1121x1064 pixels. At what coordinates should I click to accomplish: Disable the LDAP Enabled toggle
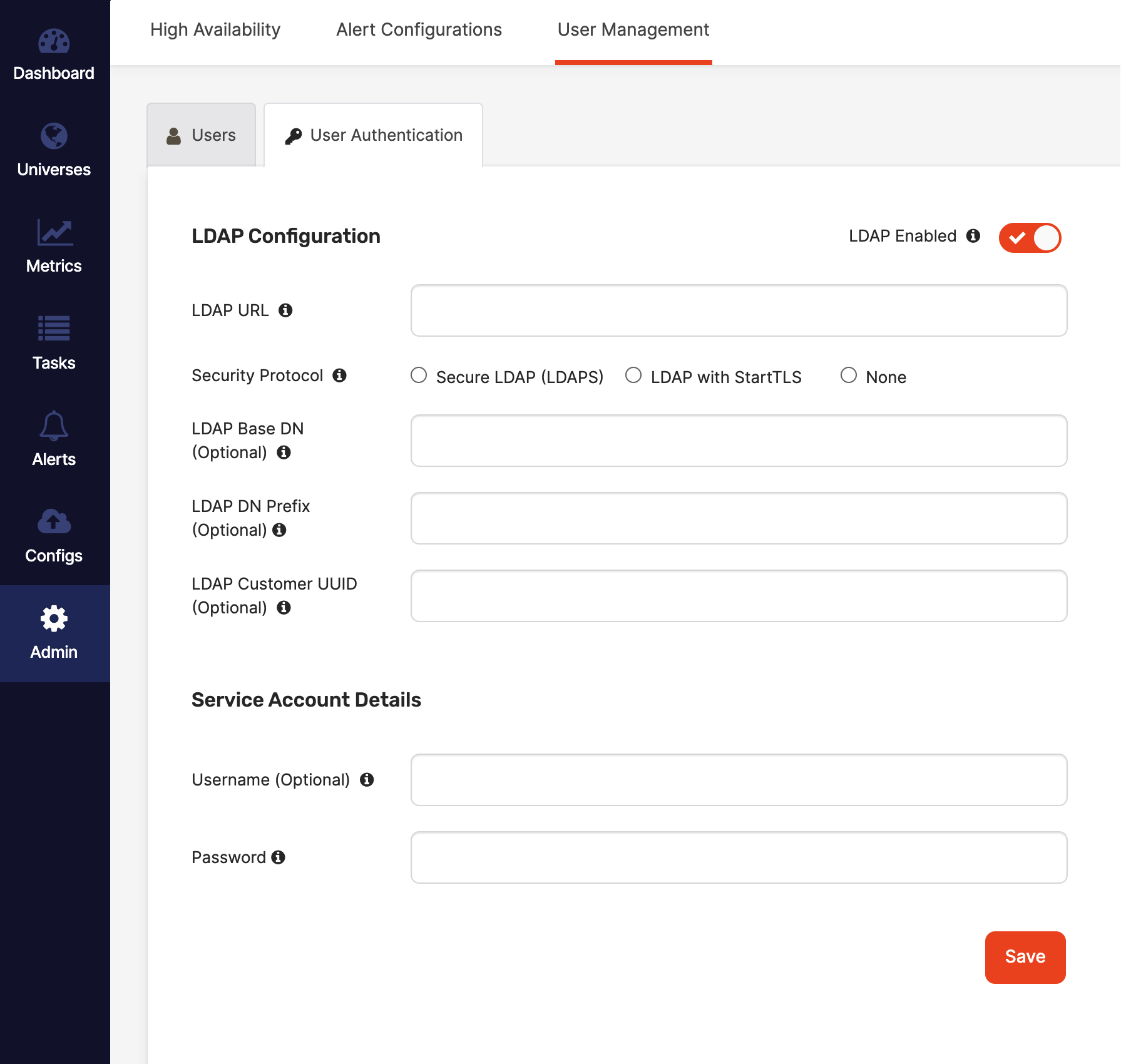point(1030,237)
